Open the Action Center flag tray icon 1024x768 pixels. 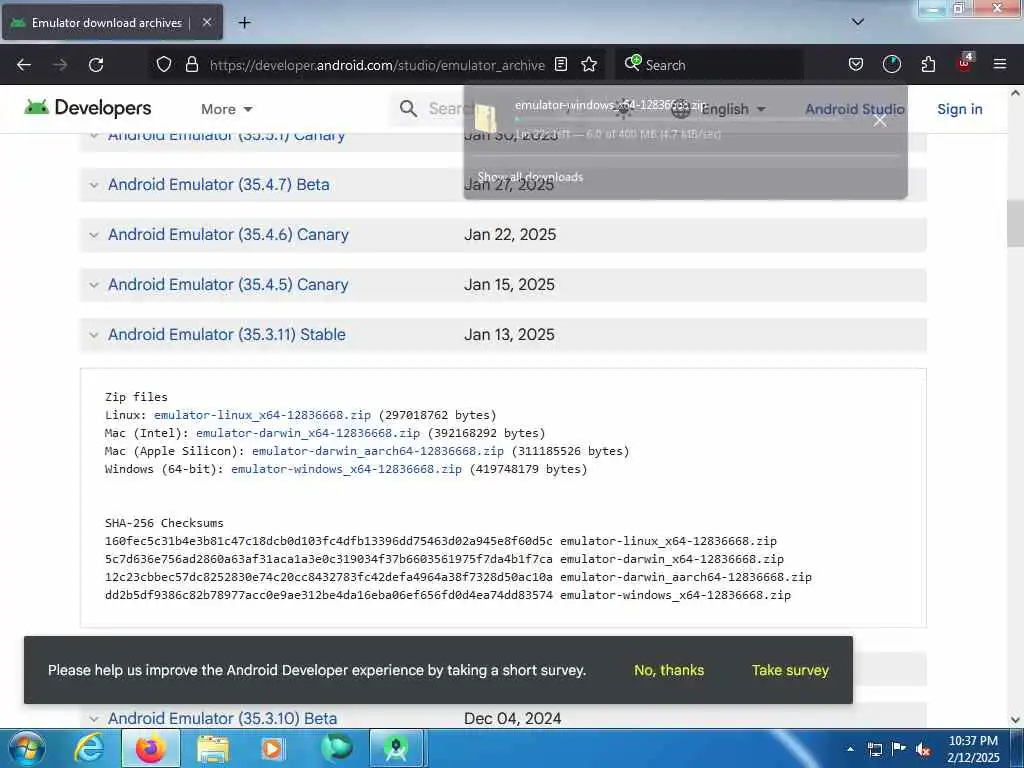coord(899,749)
